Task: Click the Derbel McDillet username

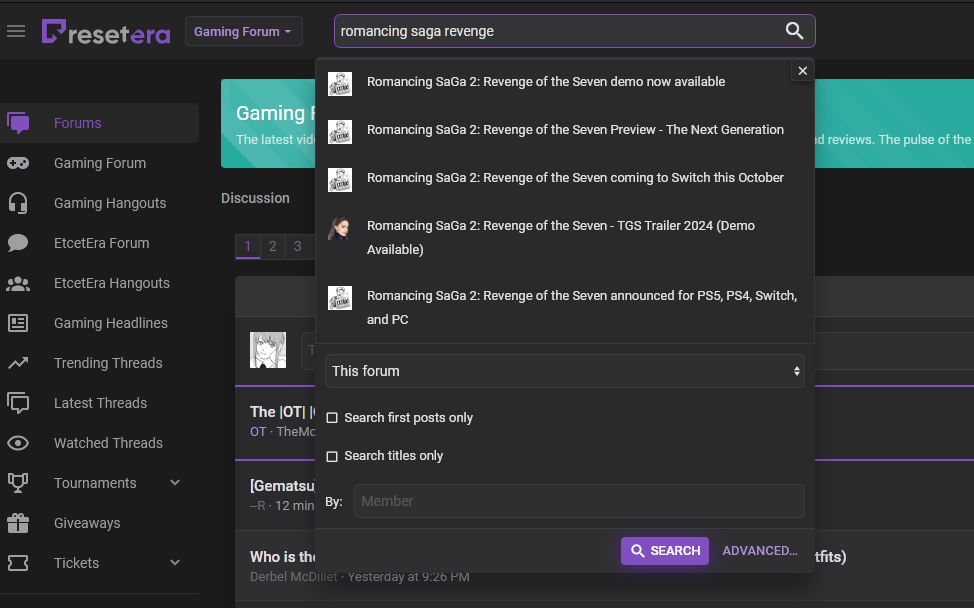Action: (x=293, y=577)
